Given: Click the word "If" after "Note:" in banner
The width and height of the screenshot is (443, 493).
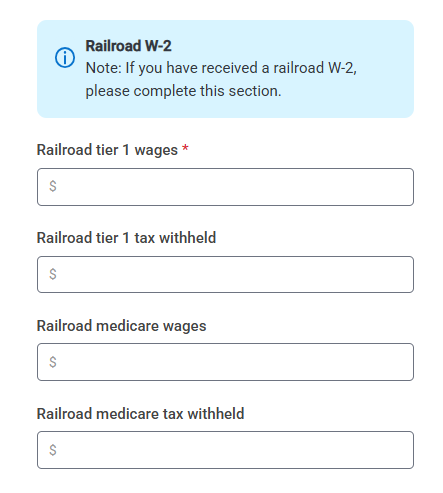Looking at the screenshot, I should coord(130,68).
